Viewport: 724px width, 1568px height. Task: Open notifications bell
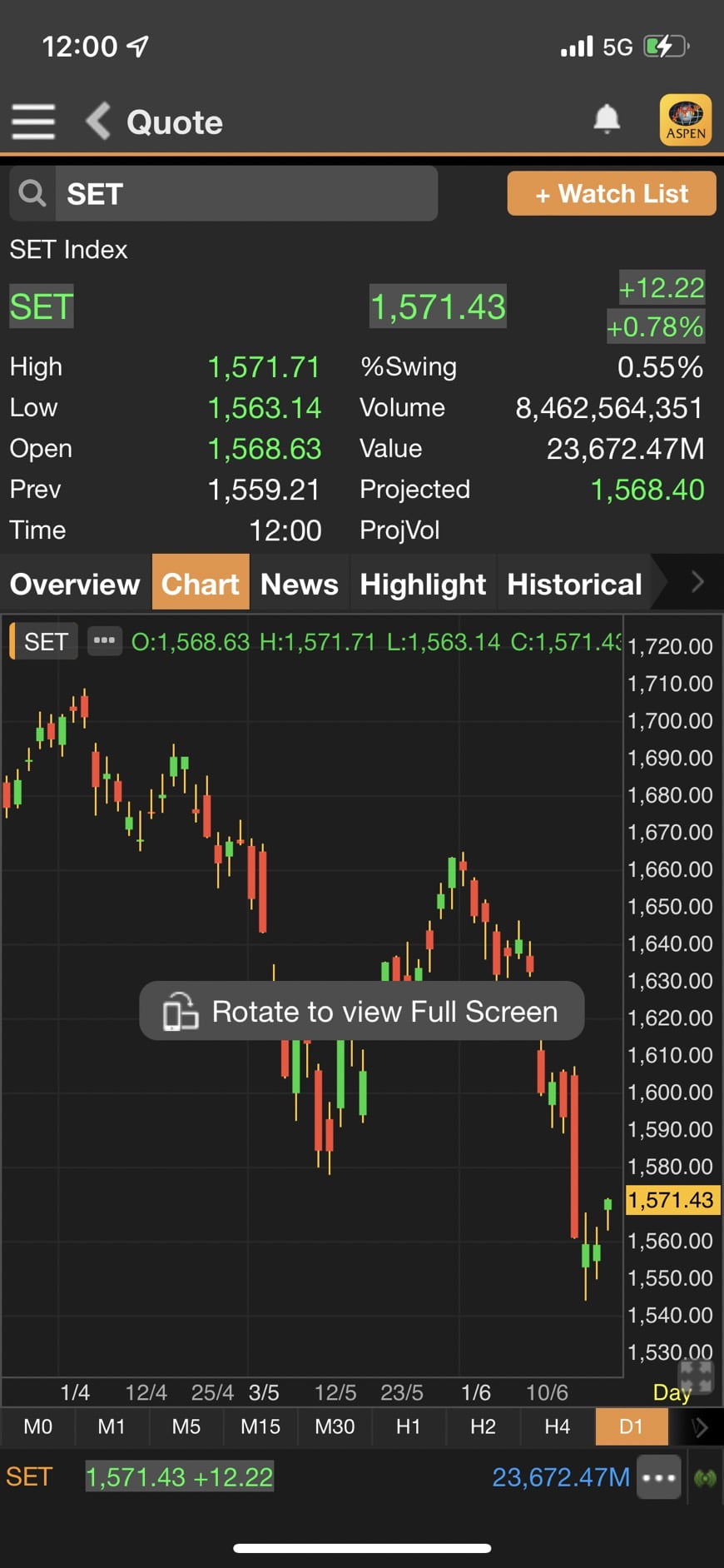(607, 120)
